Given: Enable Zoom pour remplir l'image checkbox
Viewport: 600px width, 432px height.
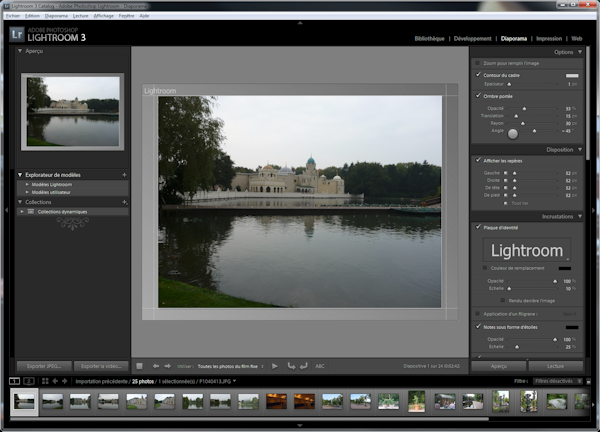Looking at the screenshot, I should pos(477,63).
